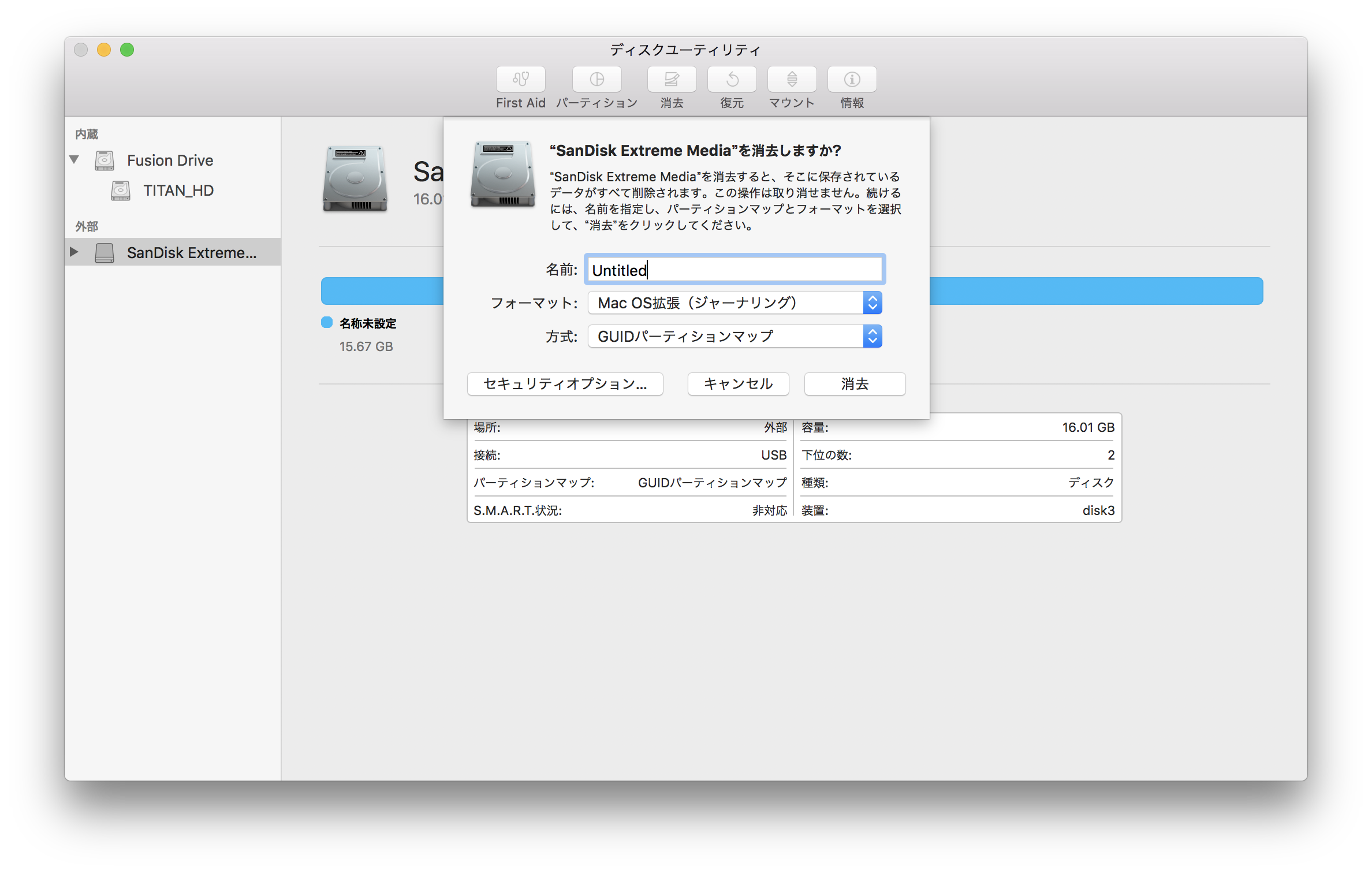
Task: Click the Fusion Drive disk icon
Action: [105, 161]
